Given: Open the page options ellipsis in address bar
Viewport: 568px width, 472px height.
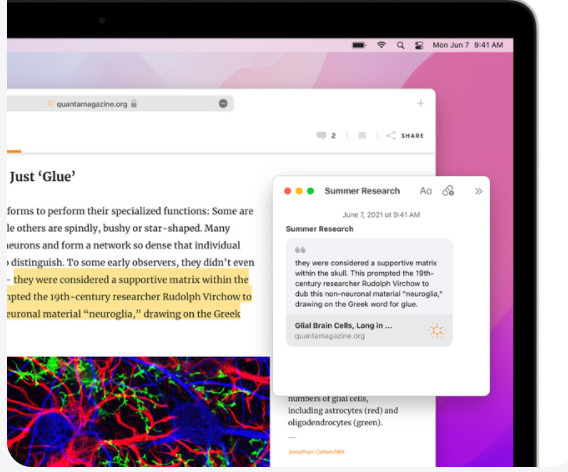Looking at the screenshot, I should [223, 104].
